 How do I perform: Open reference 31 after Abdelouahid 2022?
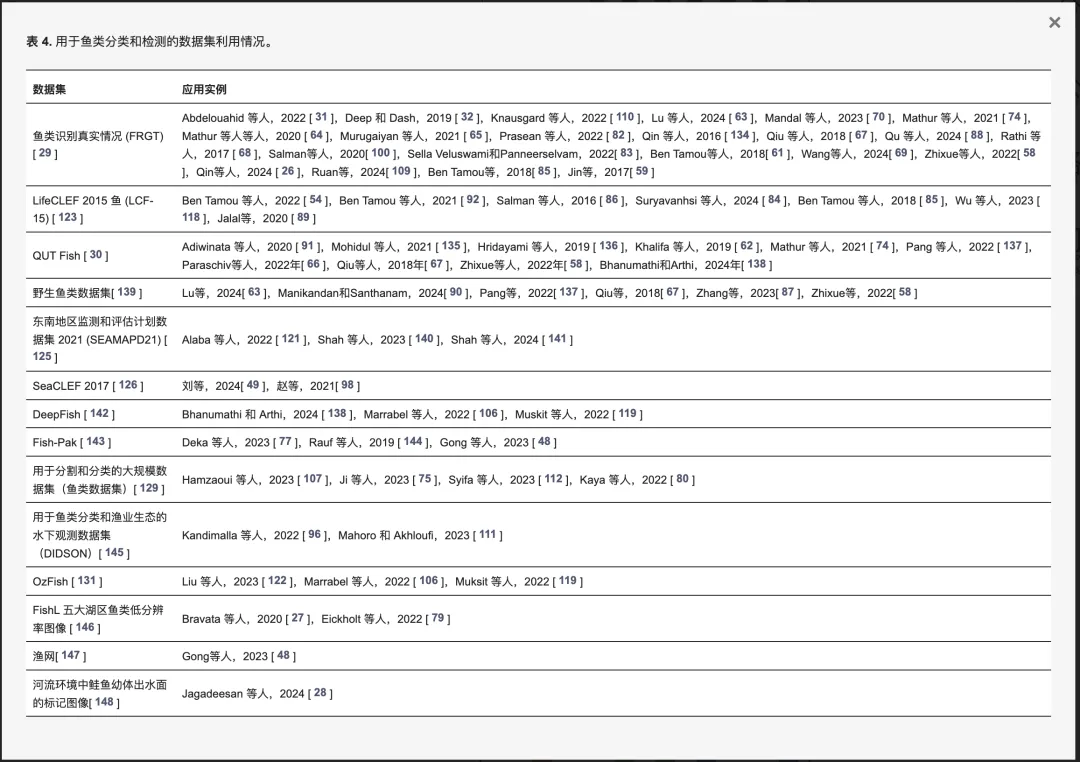(x=322, y=117)
